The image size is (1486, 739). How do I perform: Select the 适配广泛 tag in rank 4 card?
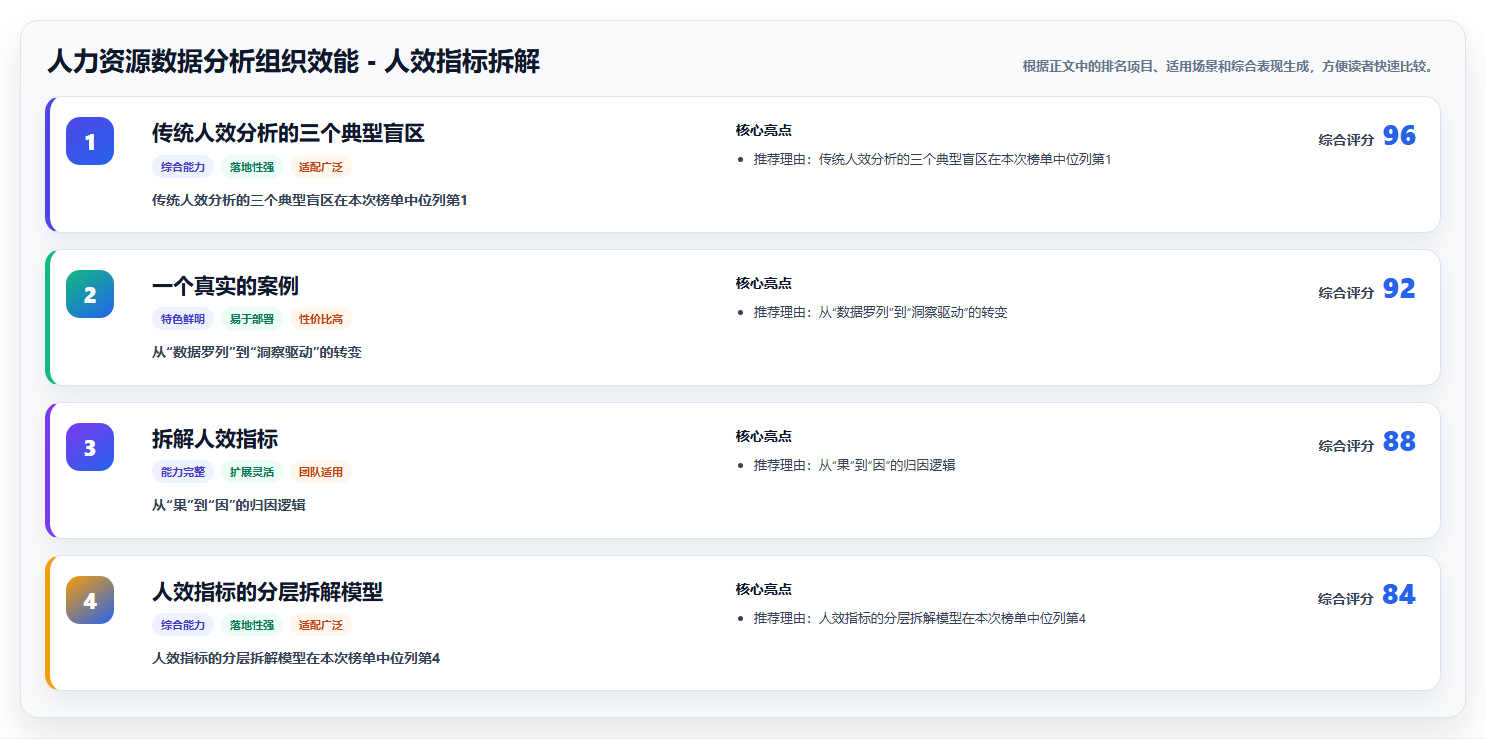(x=321, y=626)
